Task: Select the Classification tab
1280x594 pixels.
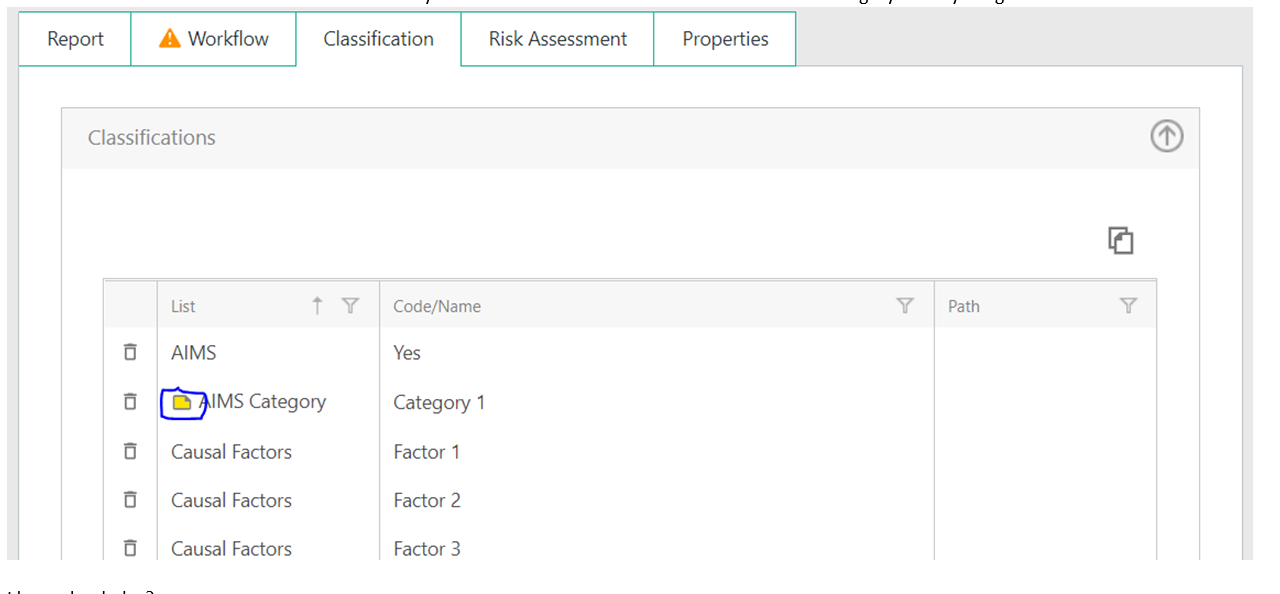Action: (x=378, y=39)
